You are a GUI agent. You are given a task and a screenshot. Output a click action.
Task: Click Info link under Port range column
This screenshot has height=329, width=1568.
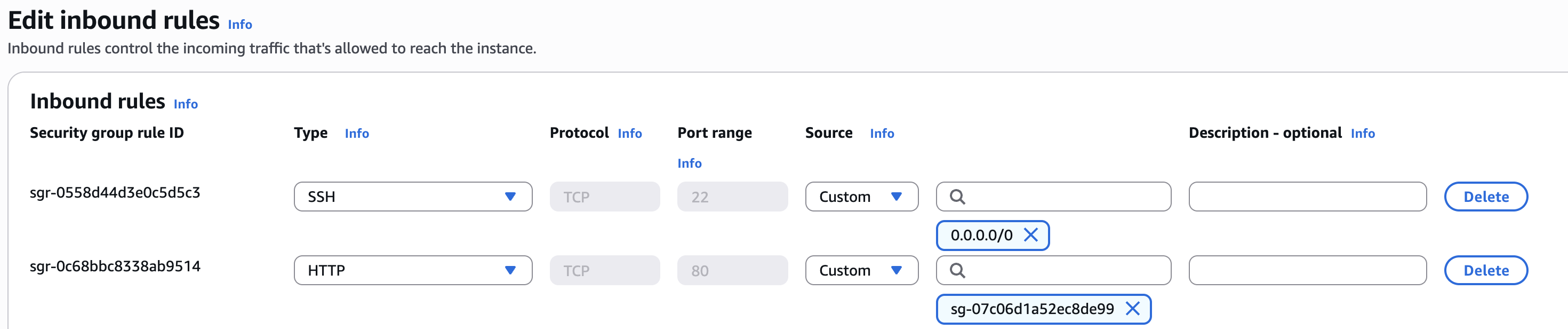689,163
